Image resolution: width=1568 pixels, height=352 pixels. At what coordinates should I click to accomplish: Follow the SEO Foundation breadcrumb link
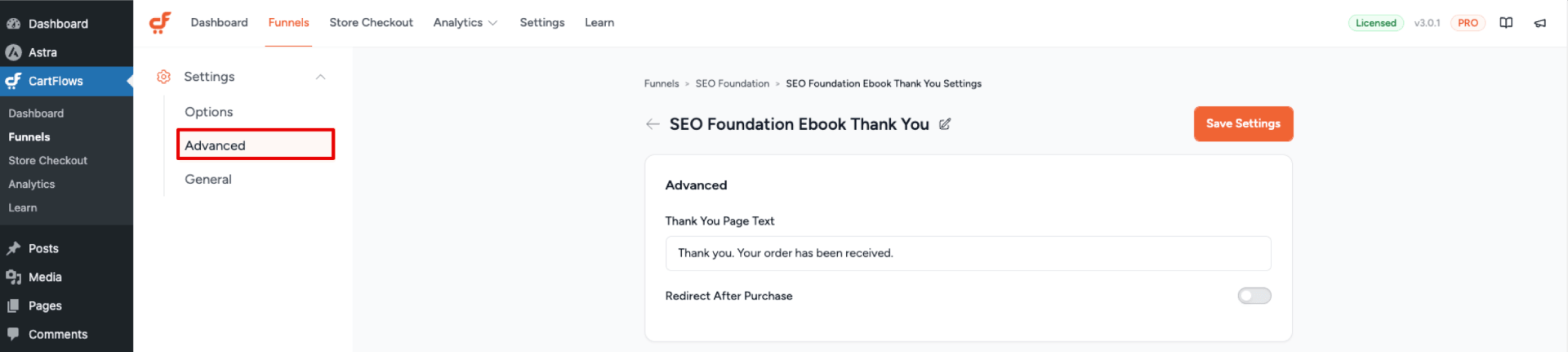click(x=733, y=83)
